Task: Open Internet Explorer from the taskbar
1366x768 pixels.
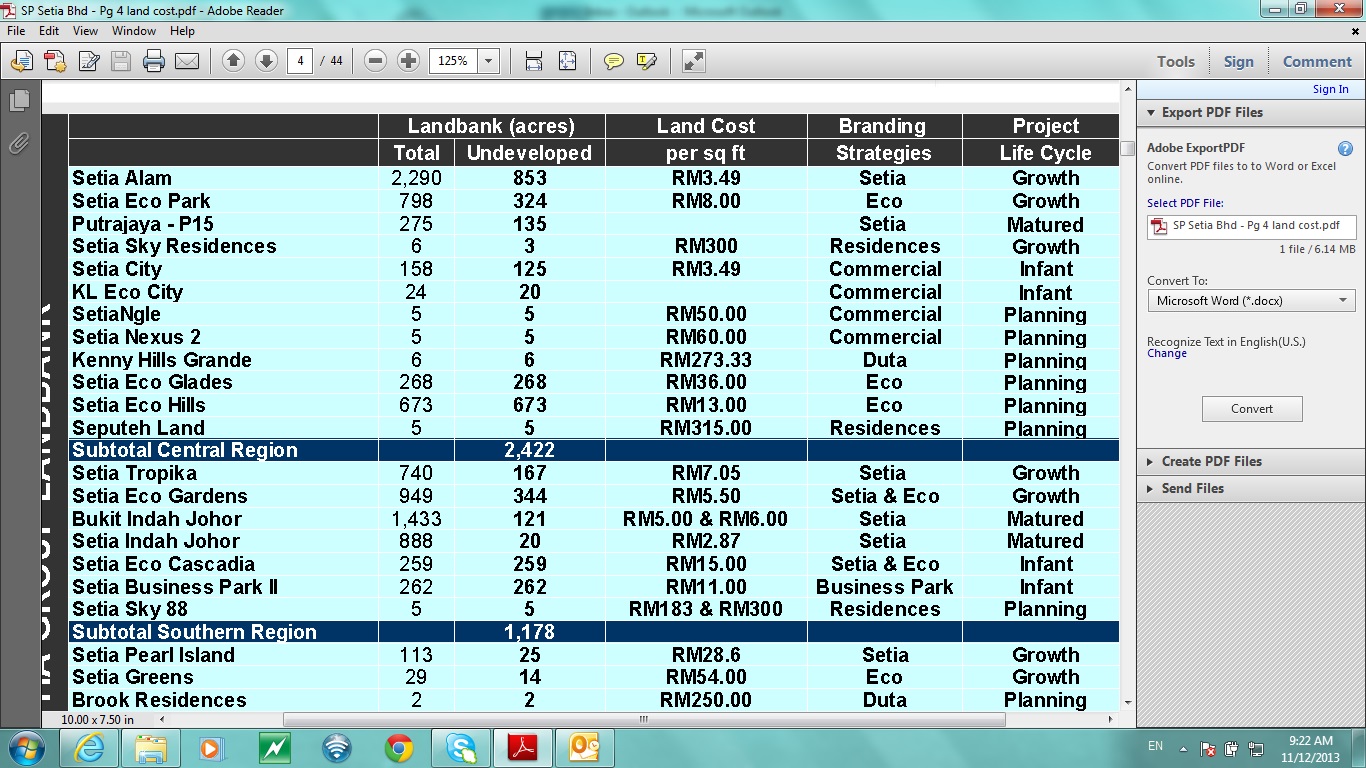Action: 88,748
